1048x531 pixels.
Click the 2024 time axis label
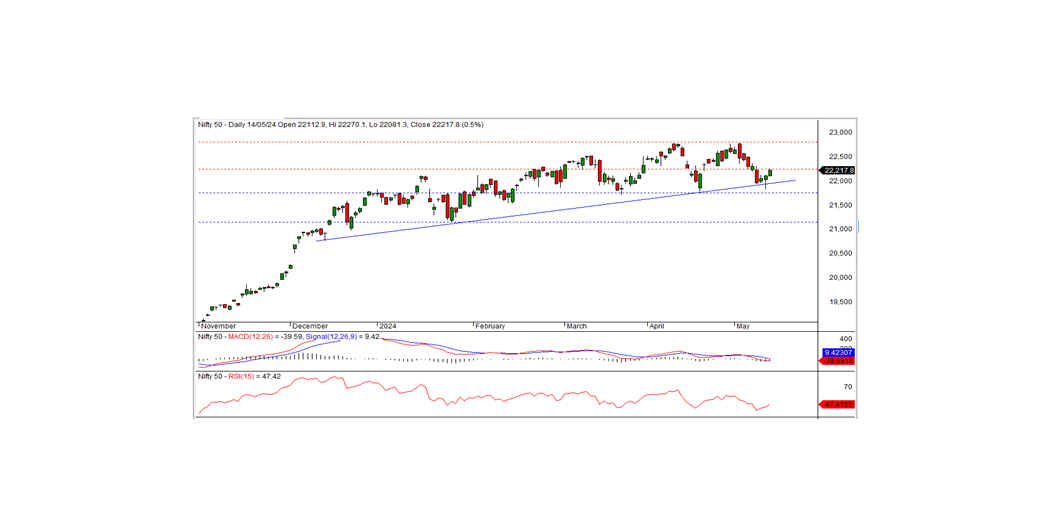(388, 326)
